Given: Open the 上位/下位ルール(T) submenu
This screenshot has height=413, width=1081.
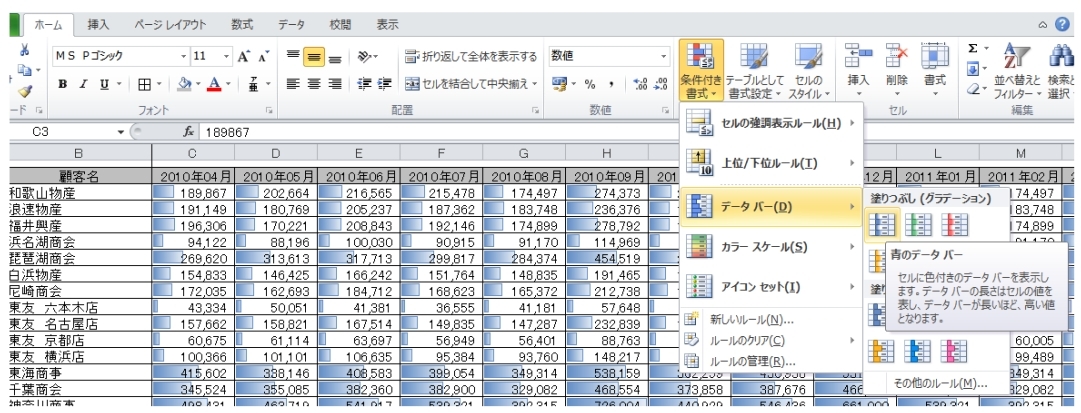Looking at the screenshot, I should coord(771,163).
